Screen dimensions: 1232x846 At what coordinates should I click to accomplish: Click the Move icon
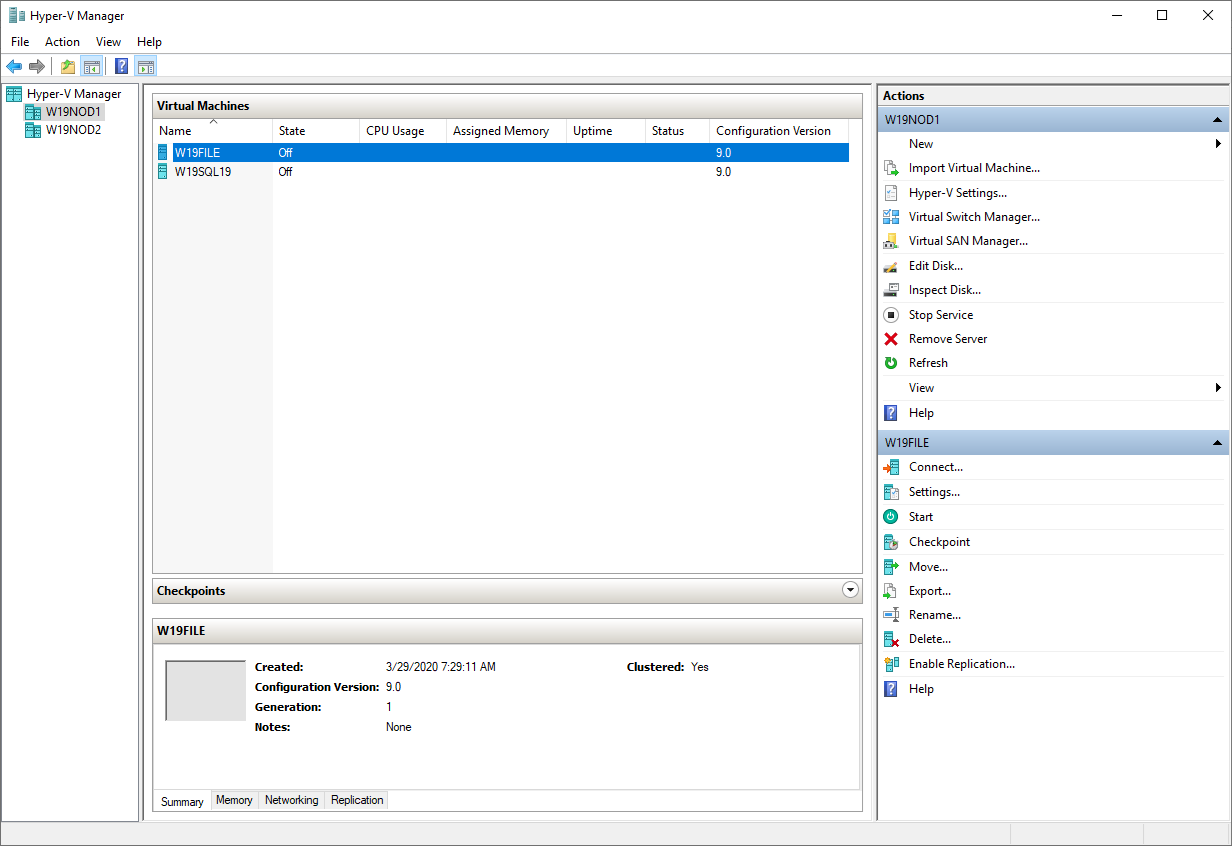(x=891, y=567)
